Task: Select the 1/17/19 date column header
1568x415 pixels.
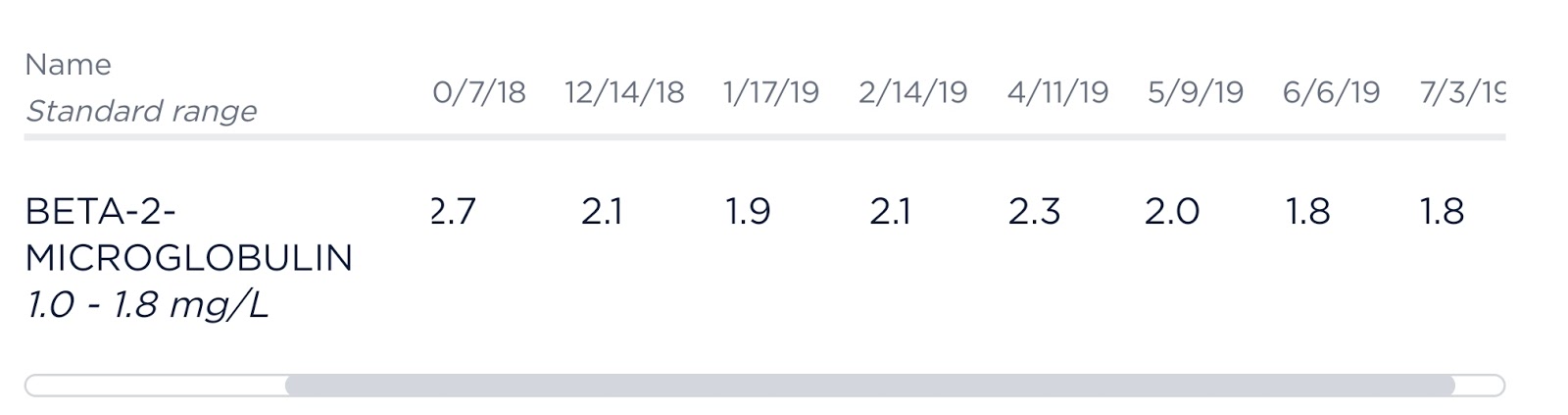Action: 770,92
